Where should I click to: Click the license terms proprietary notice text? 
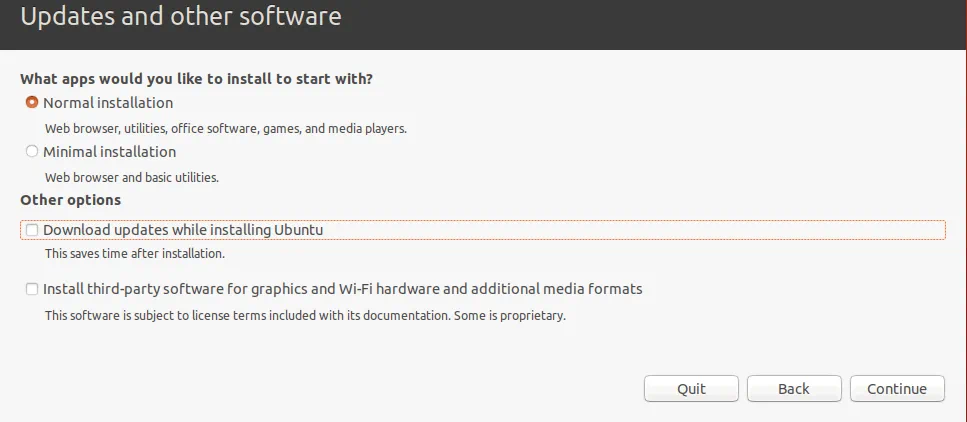coord(305,316)
